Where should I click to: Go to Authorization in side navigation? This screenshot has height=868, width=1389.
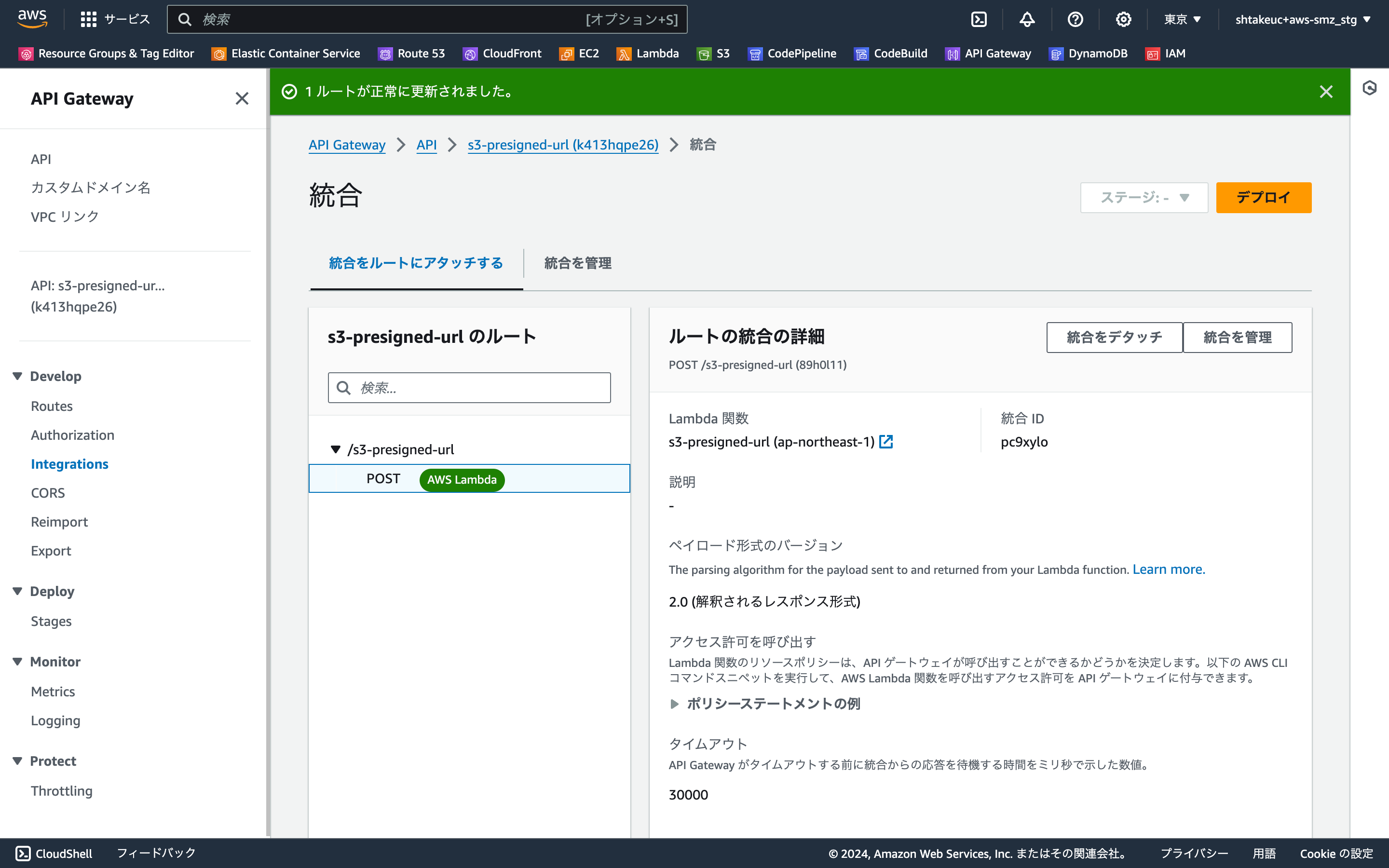(x=73, y=434)
